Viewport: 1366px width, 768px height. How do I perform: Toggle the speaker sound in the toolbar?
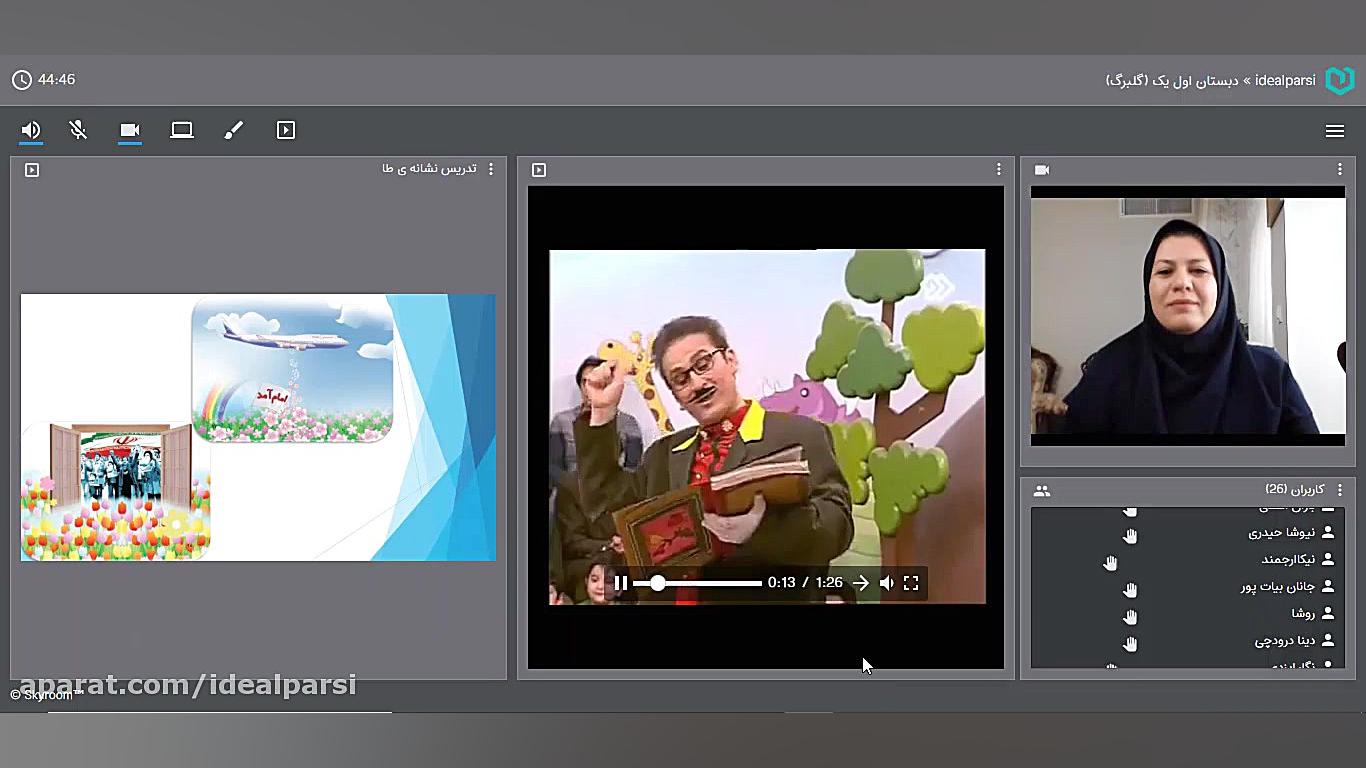(x=31, y=130)
